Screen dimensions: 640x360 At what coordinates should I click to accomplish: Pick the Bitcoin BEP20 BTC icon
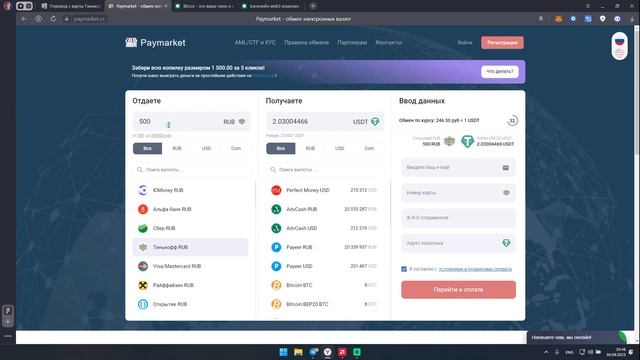pos(276,304)
